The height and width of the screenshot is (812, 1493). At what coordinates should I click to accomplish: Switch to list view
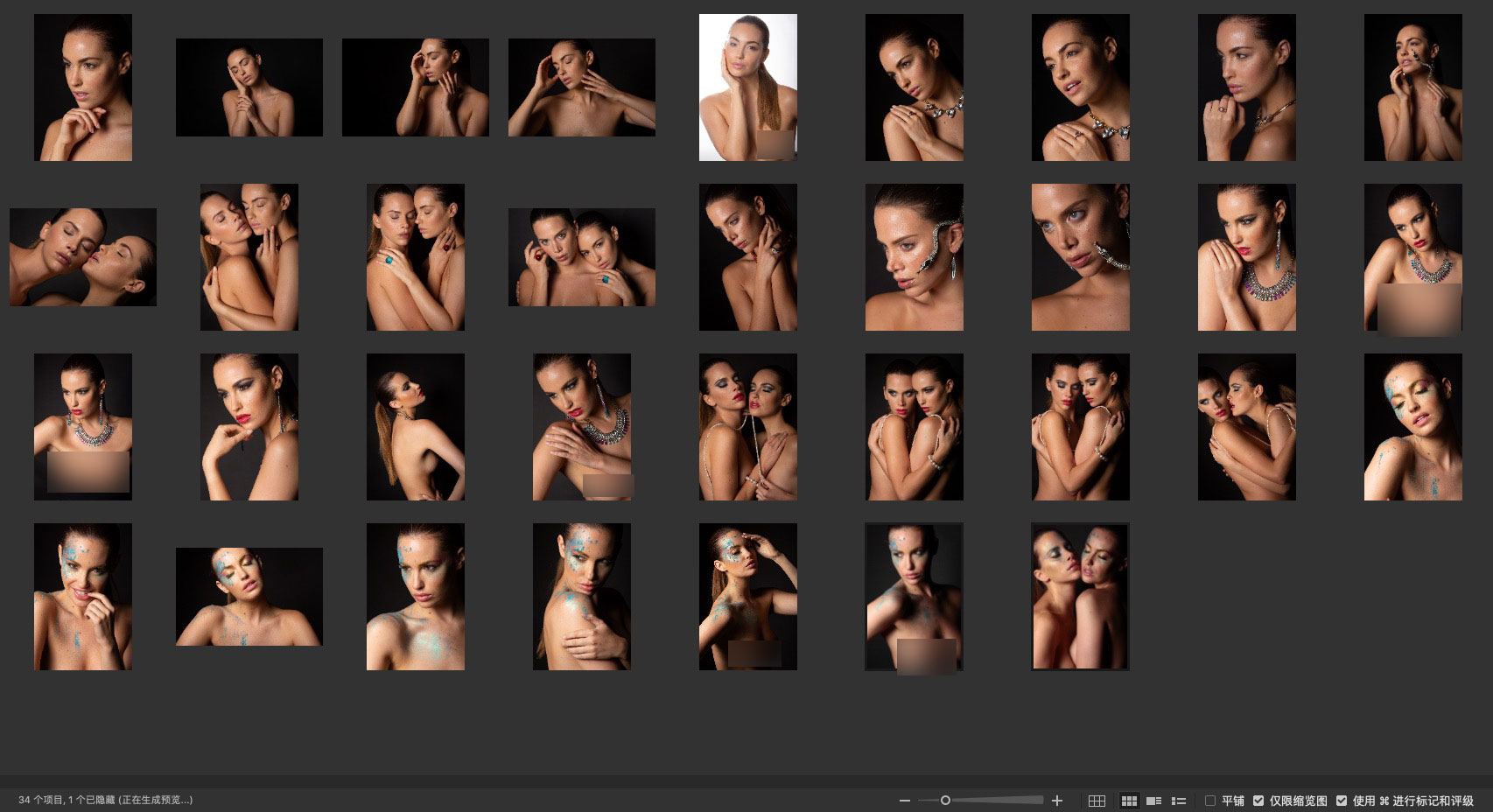pos(1179,801)
